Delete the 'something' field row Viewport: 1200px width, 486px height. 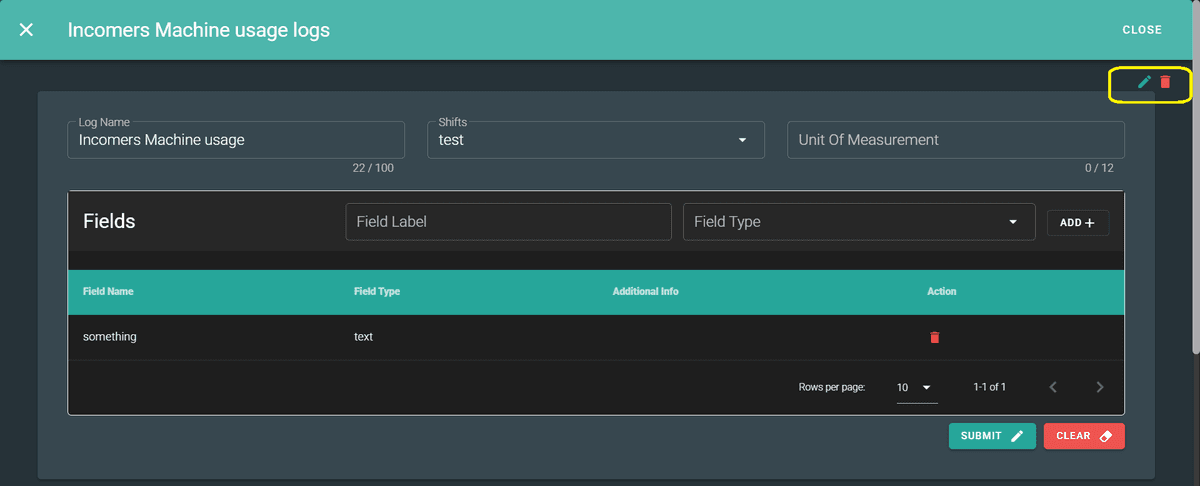click(935, 337)
